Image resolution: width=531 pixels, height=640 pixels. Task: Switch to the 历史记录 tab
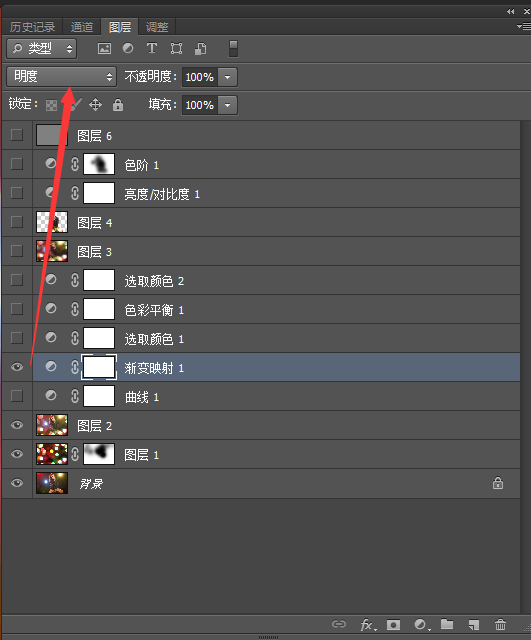[x=32, y=27]
